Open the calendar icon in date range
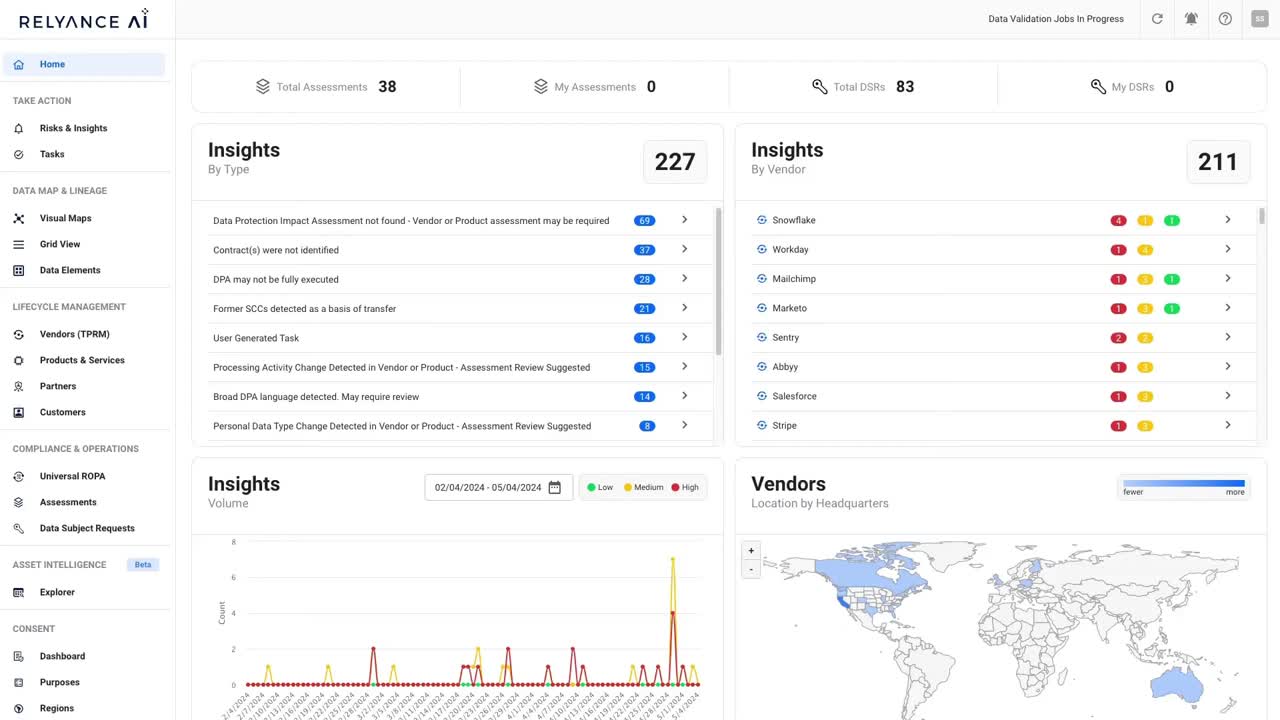 [x=555, y=487]
